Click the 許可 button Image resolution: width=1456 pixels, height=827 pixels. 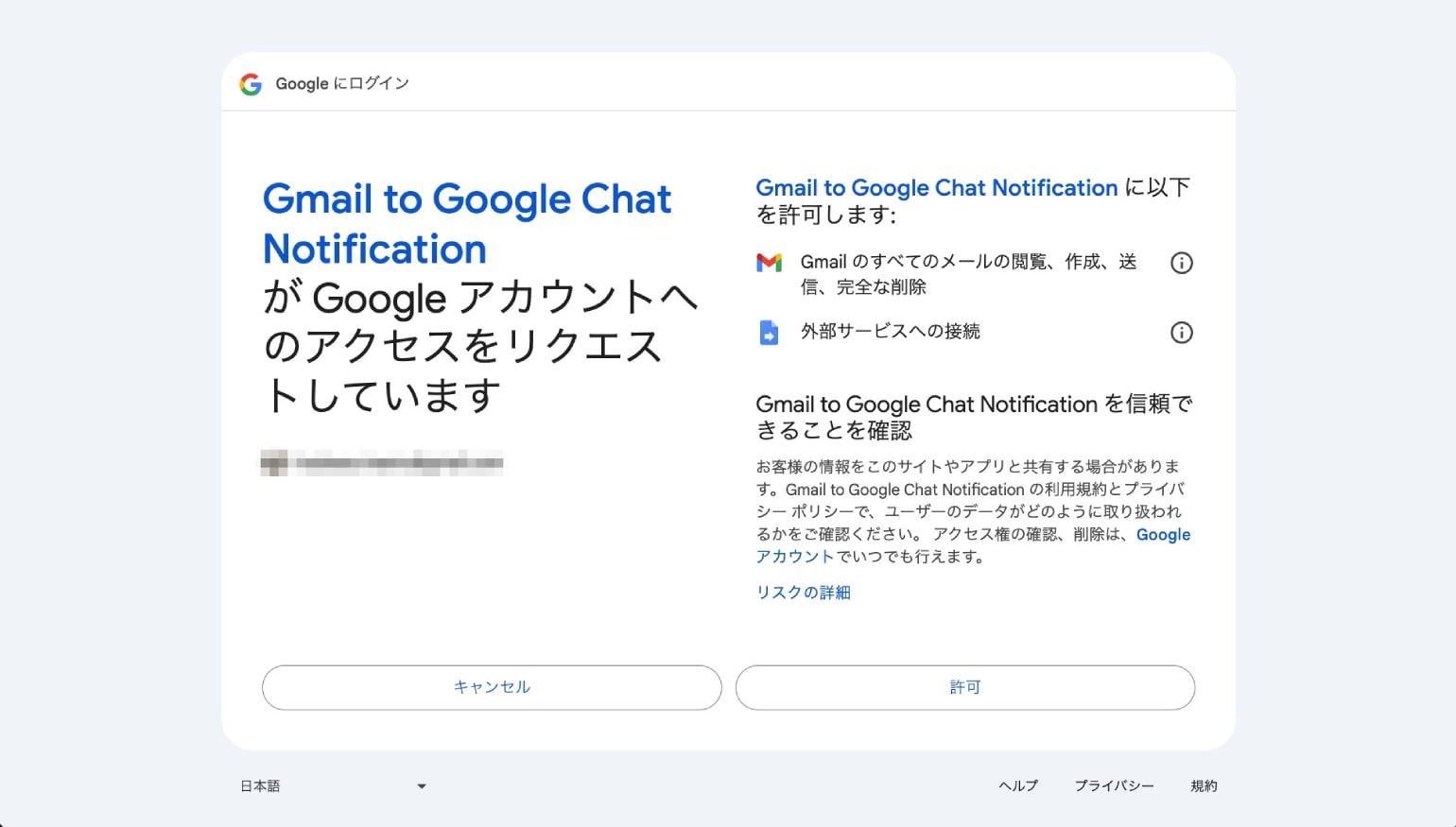[x=965, y=687]
